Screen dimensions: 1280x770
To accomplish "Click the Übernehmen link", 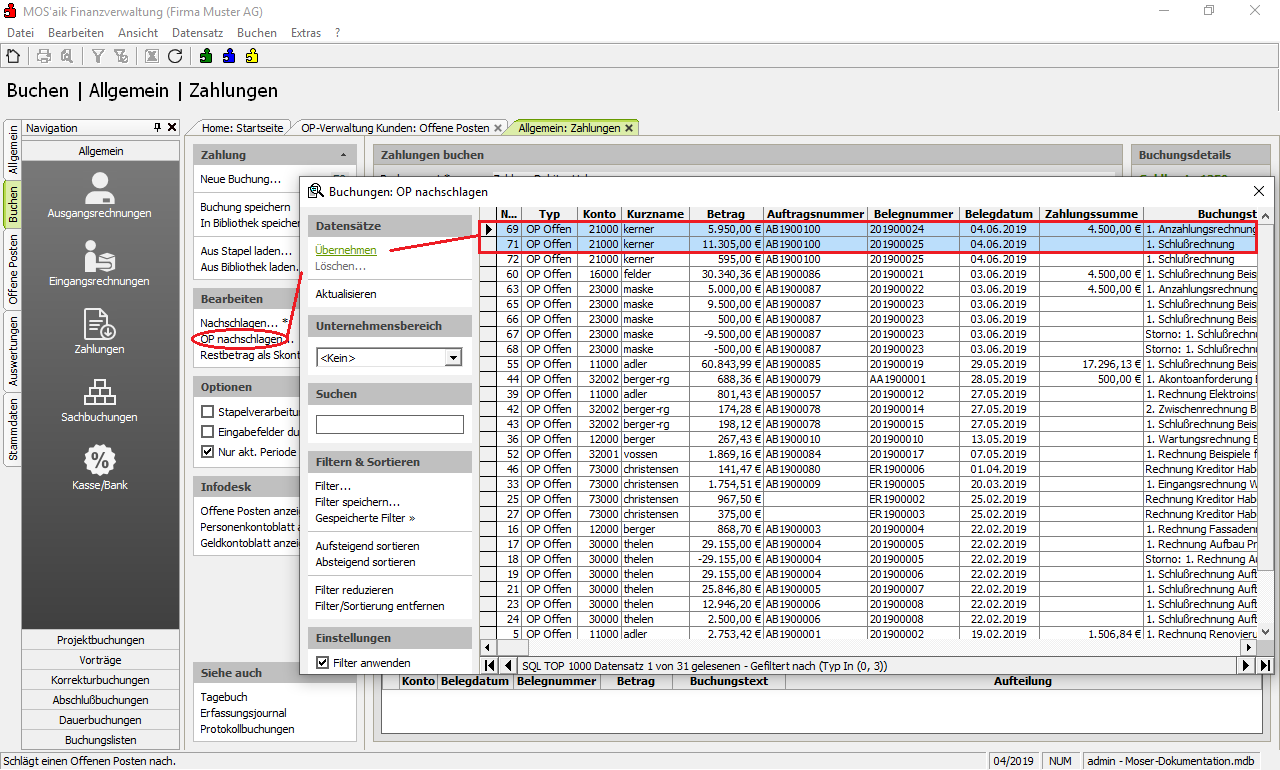I will [345, 250].
